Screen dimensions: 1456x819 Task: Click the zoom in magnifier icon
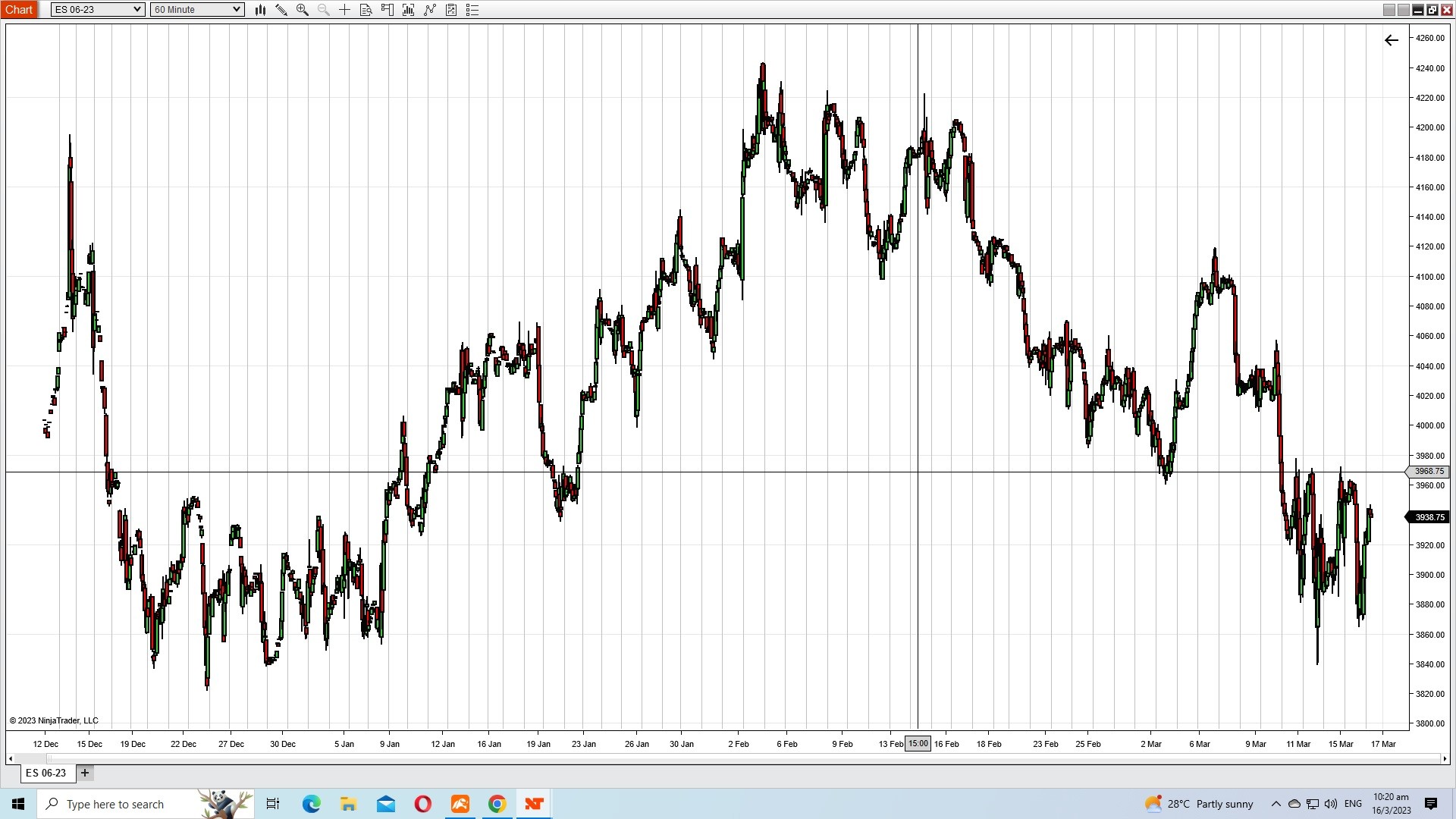pyautogui.click(x=303, y=10)
